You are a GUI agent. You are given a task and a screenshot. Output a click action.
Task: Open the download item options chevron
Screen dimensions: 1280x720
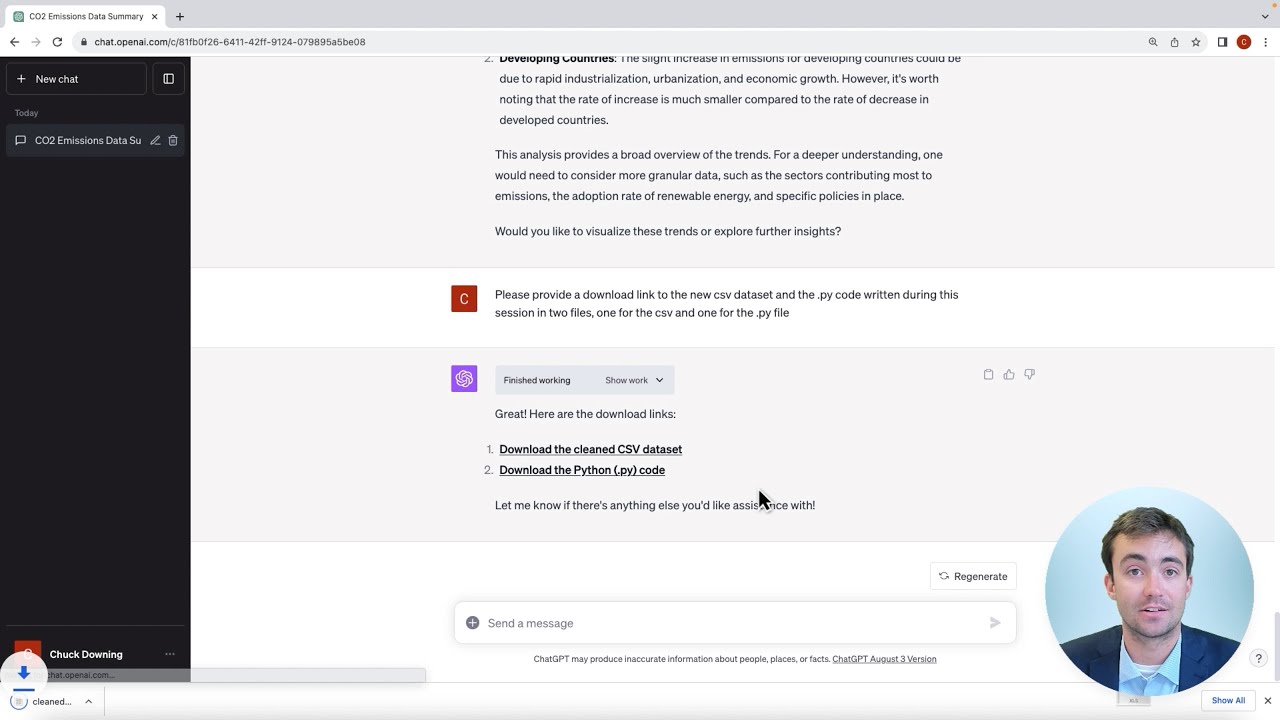(88, 701)
